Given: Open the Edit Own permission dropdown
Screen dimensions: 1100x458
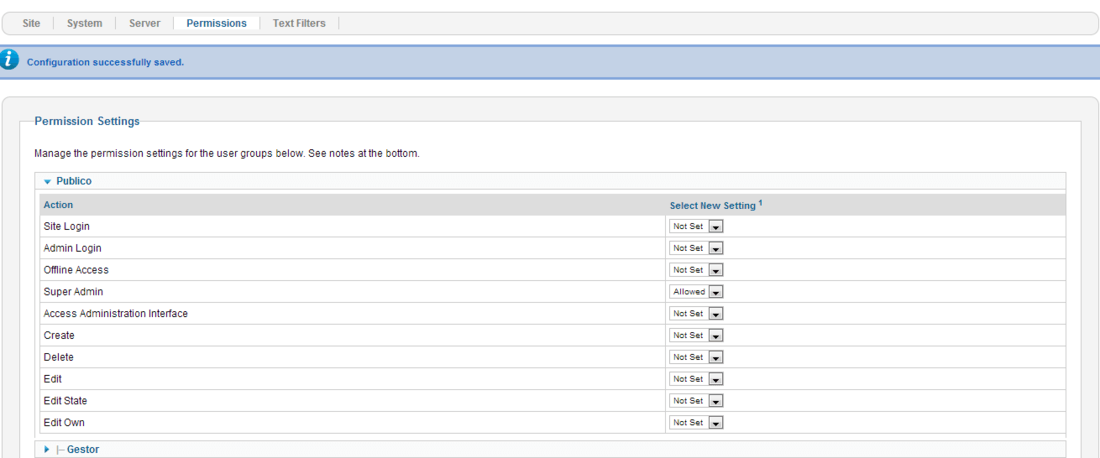Looking at the screenshot, I should point(696,423).
